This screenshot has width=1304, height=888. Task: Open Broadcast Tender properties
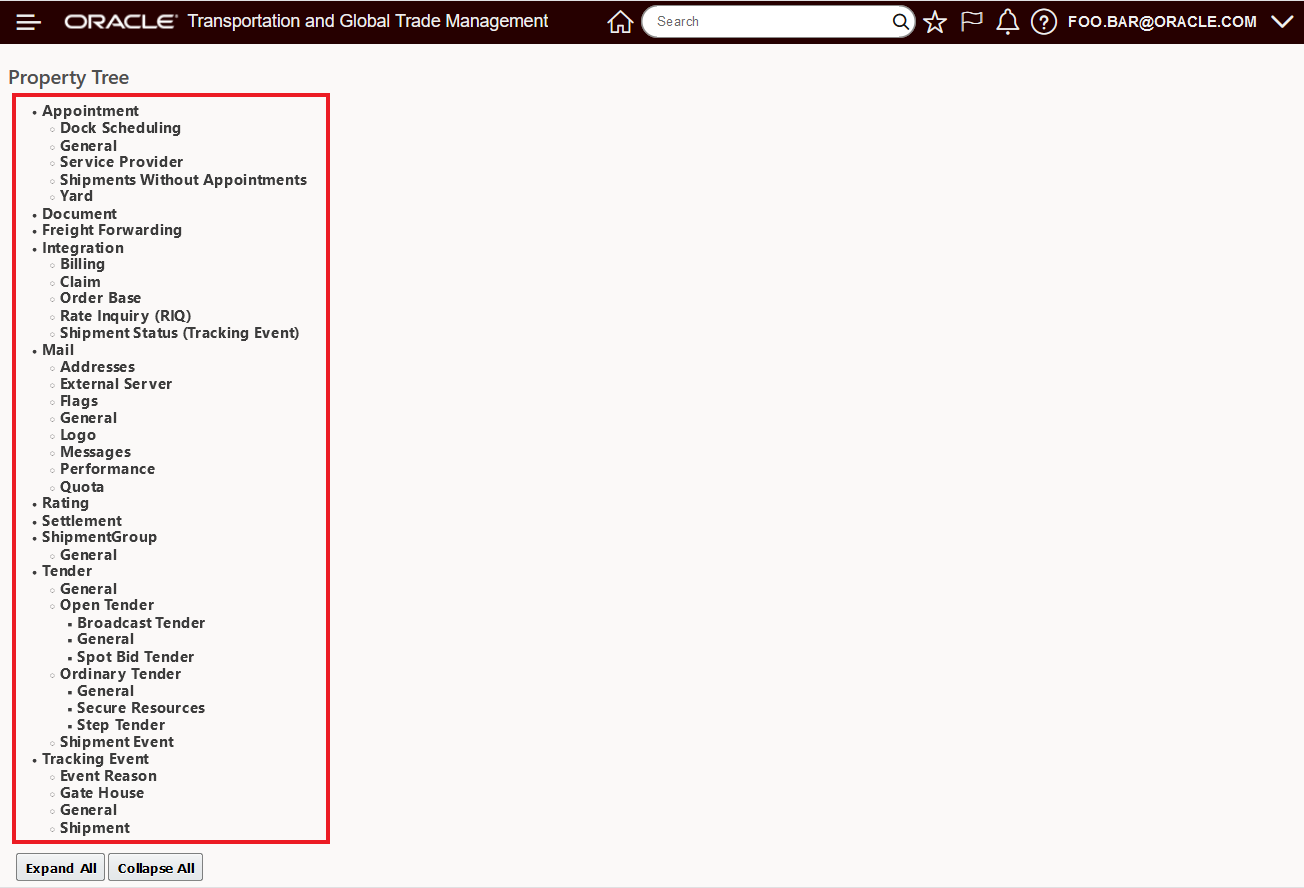(x=141, y=623)
